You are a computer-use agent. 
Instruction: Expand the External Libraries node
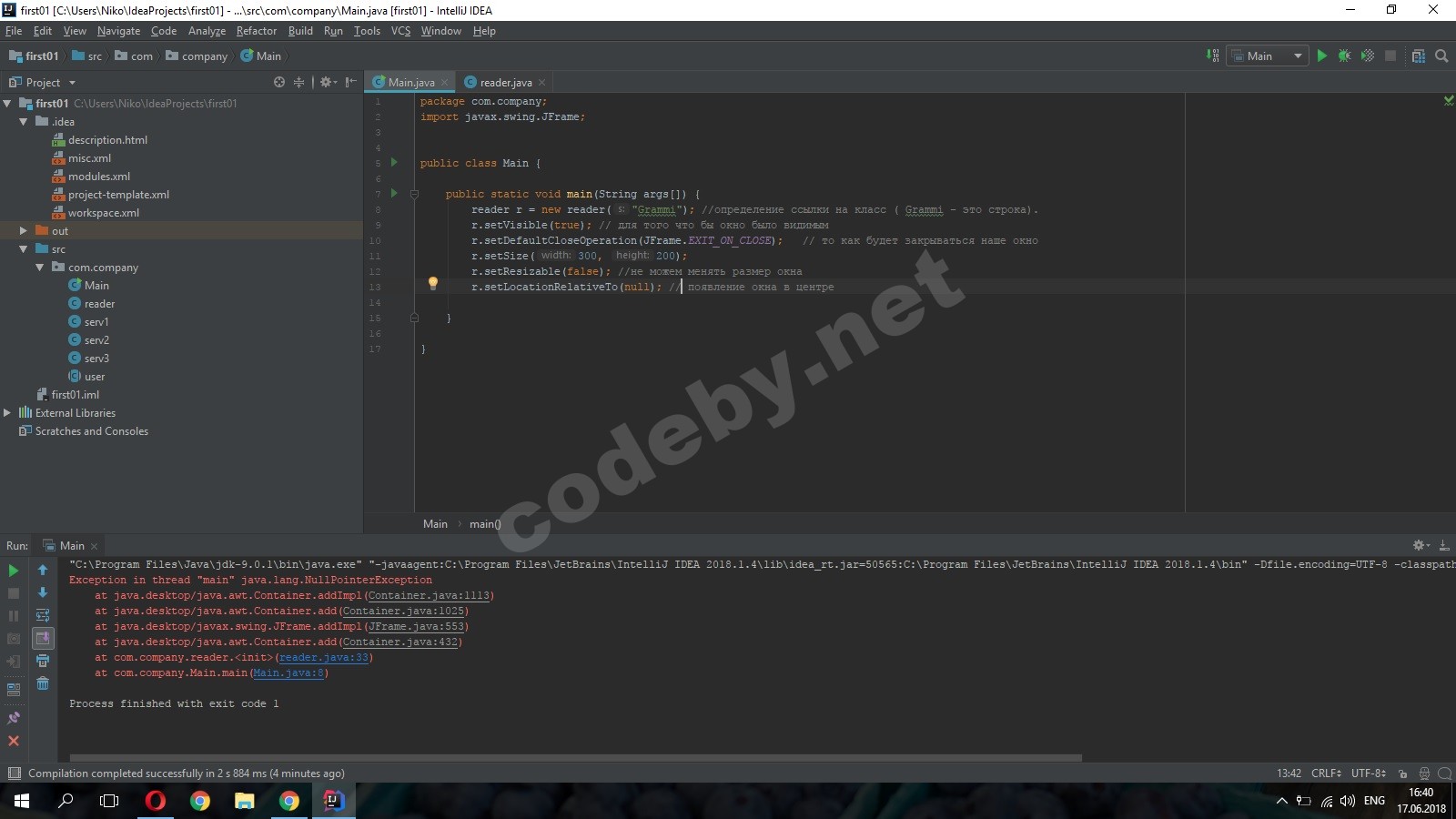tap(7, 413)
